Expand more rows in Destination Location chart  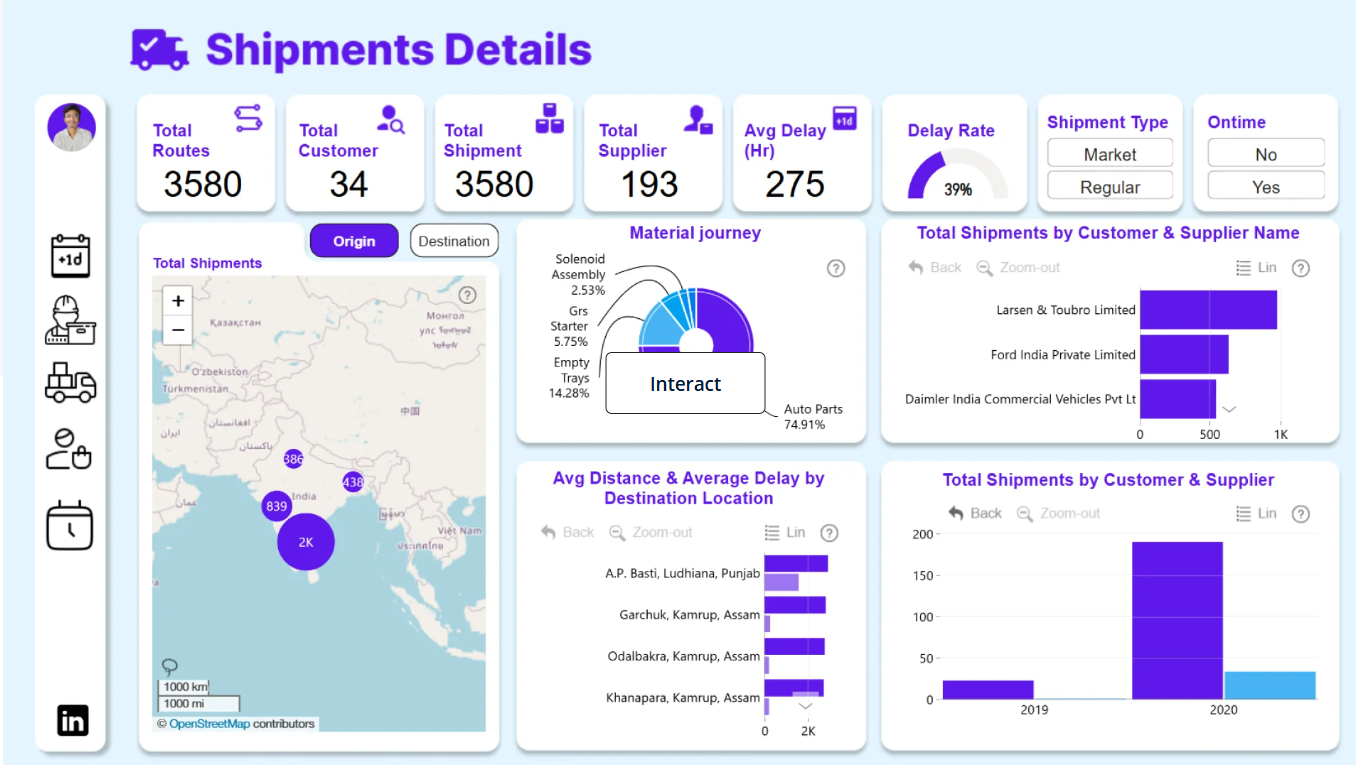[805, 706]
